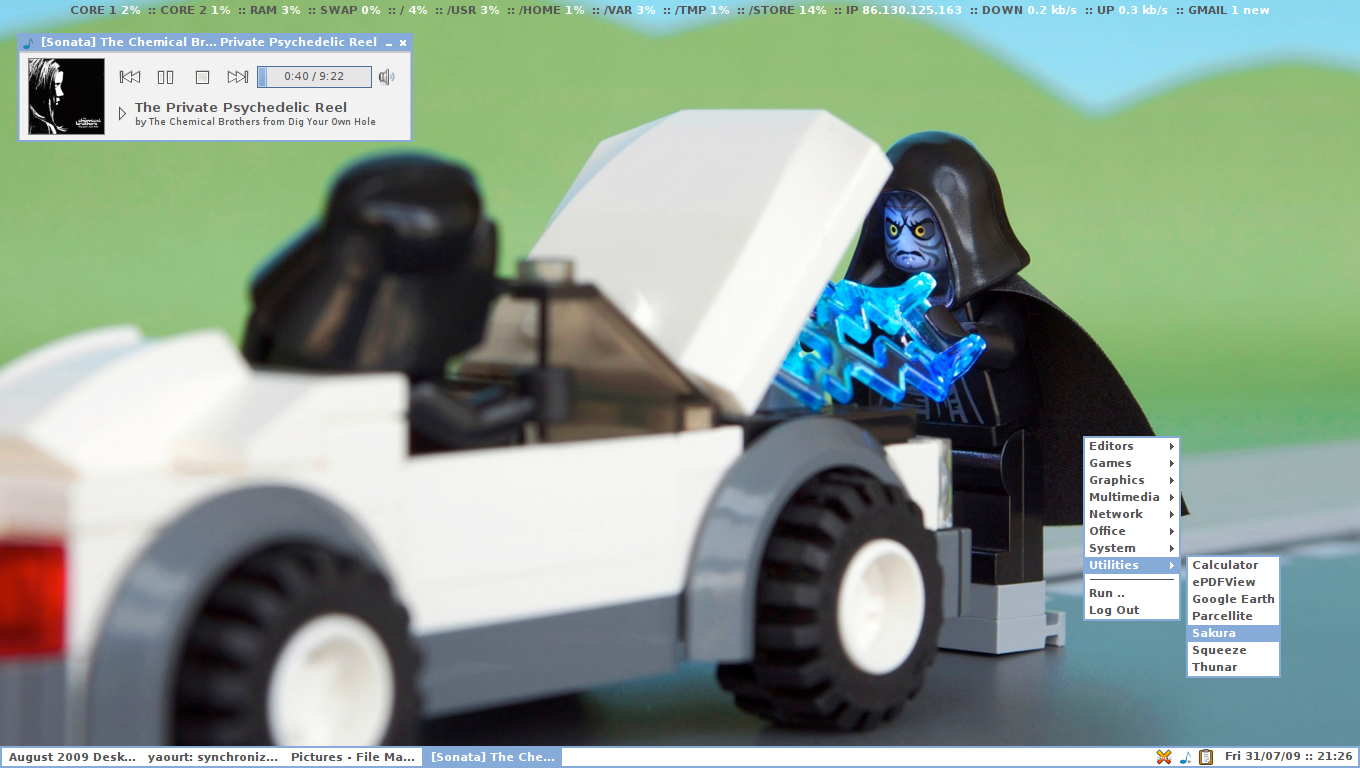Click the orange X tray icon
Viewport: 1360px width, 768px height.
point(1164,757)
